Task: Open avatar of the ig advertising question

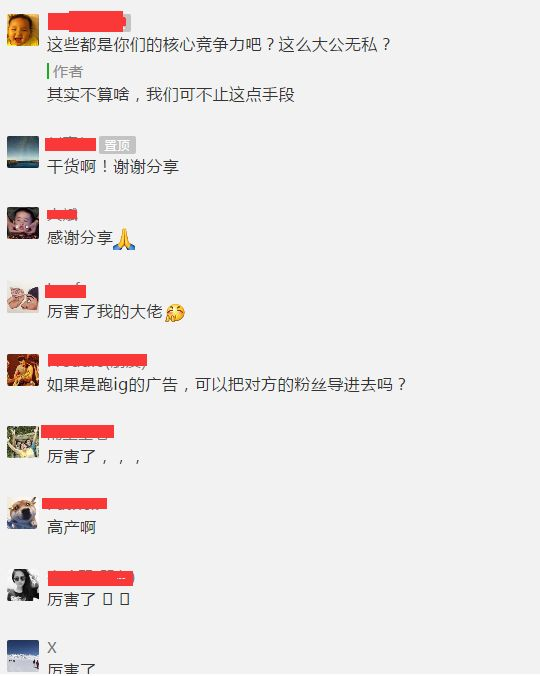Action: coord(23,370)
